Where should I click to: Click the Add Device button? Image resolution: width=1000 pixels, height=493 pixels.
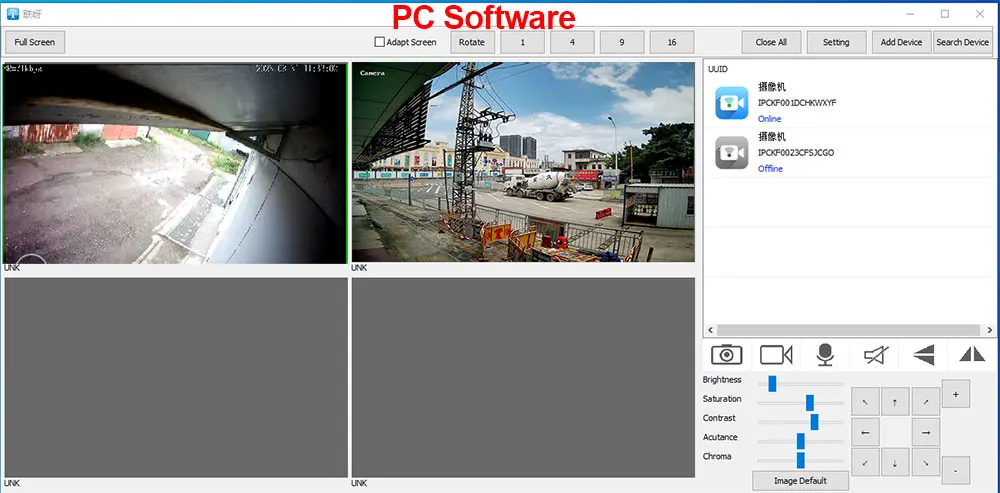(x=901, y=42)
